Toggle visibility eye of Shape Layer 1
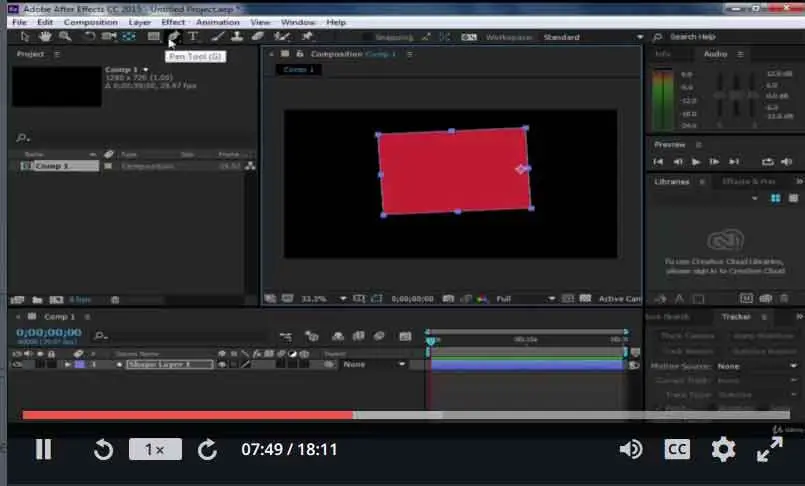 tap(17, 364)
